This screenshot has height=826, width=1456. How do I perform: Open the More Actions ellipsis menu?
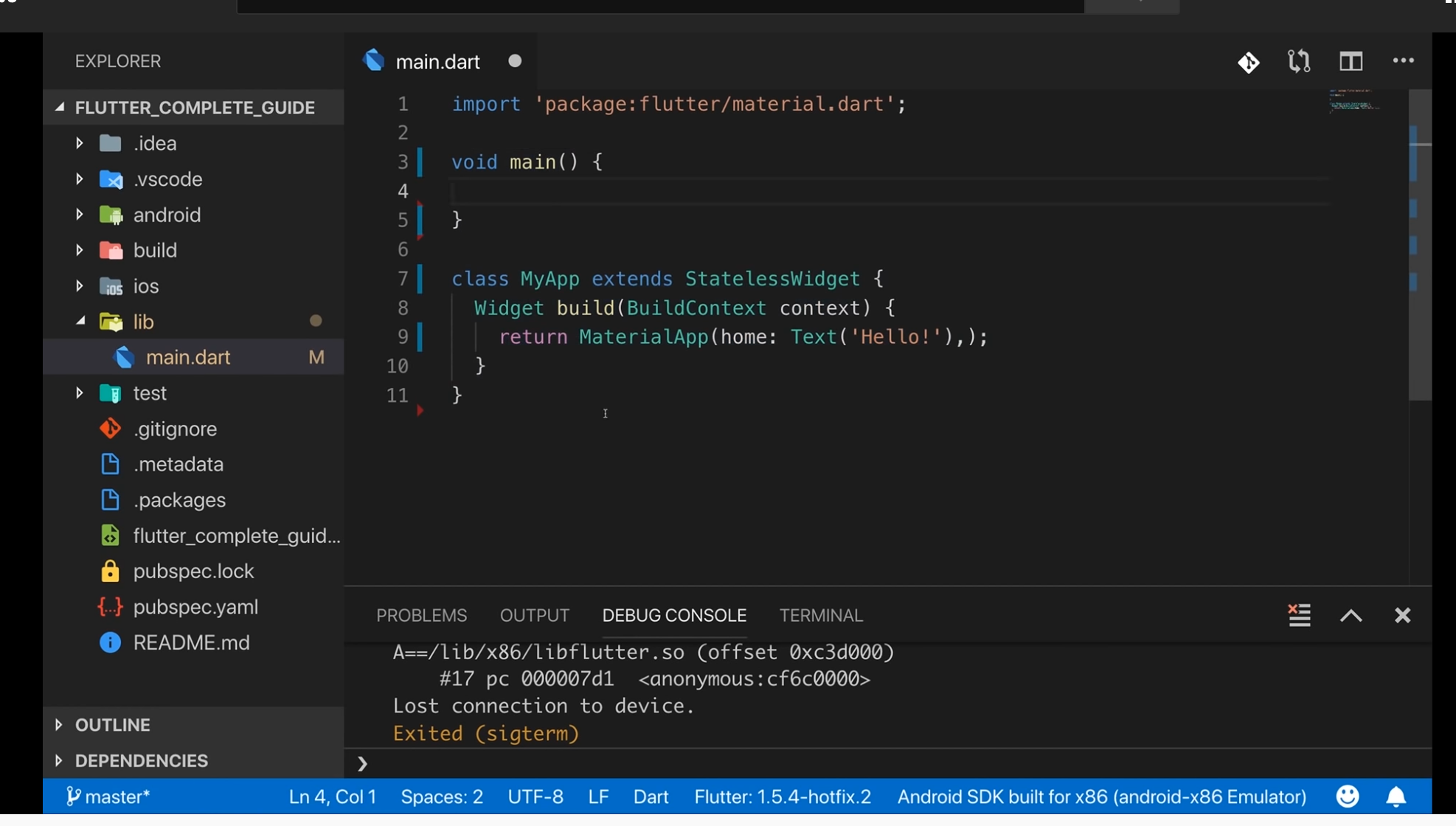pos(1402,62)
